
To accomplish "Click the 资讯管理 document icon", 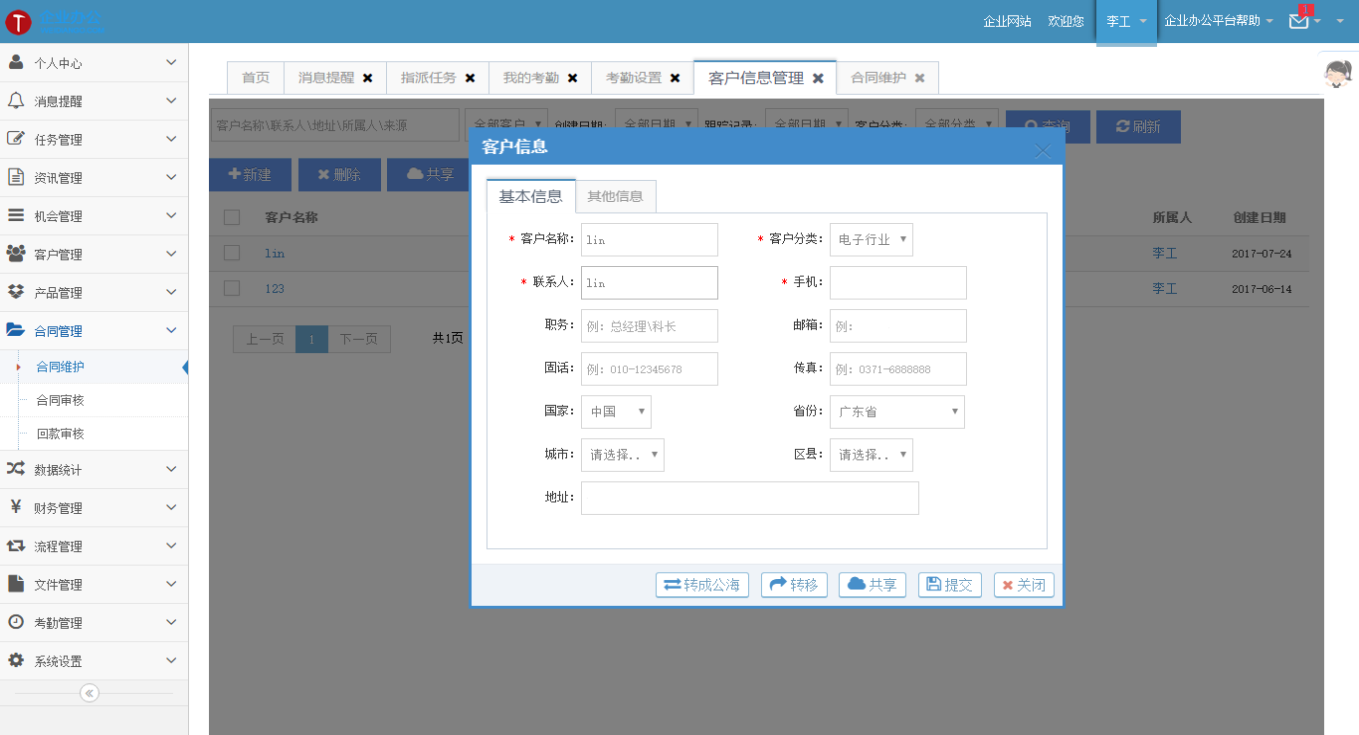I will pos(16,177).
